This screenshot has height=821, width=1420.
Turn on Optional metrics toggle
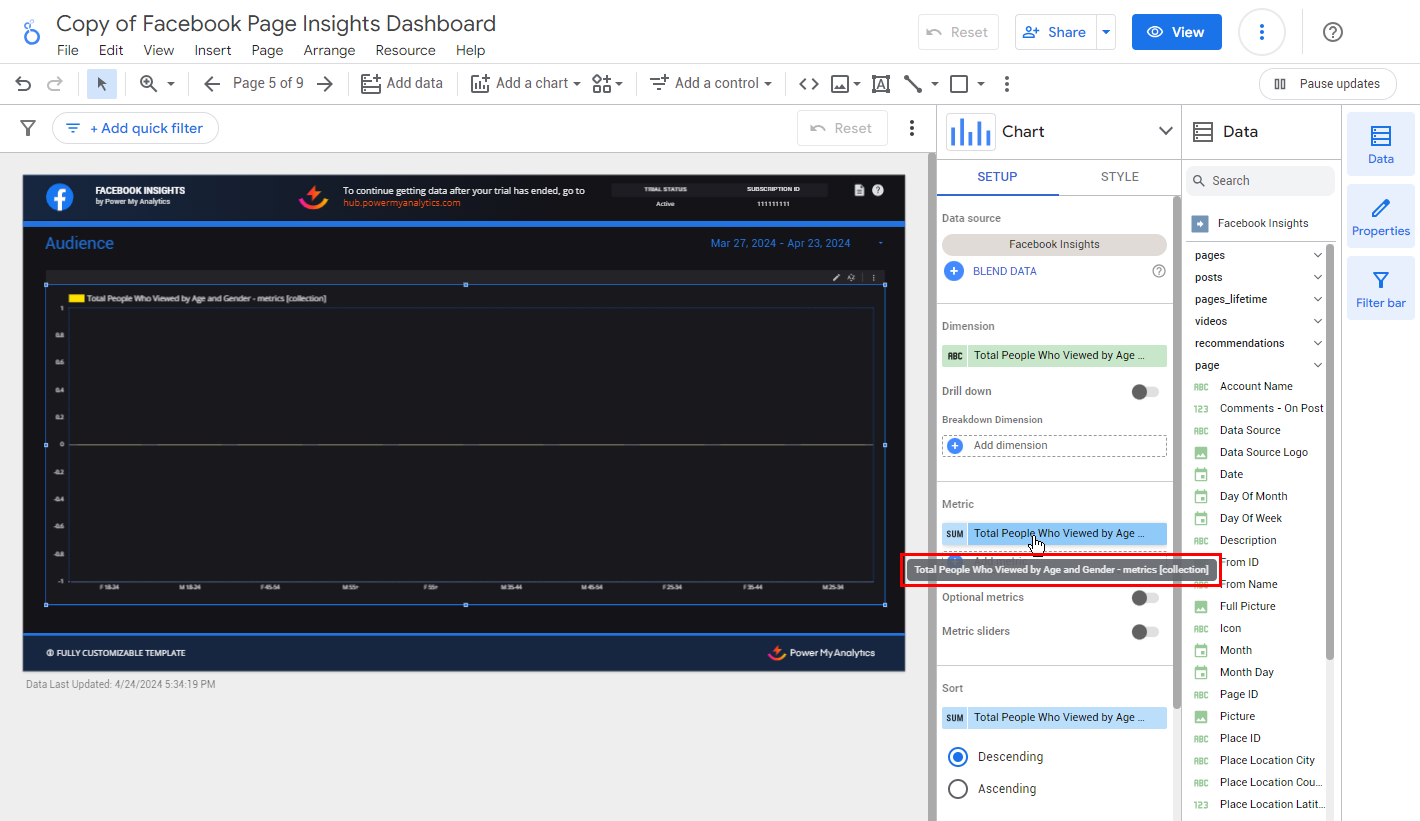1144,598
